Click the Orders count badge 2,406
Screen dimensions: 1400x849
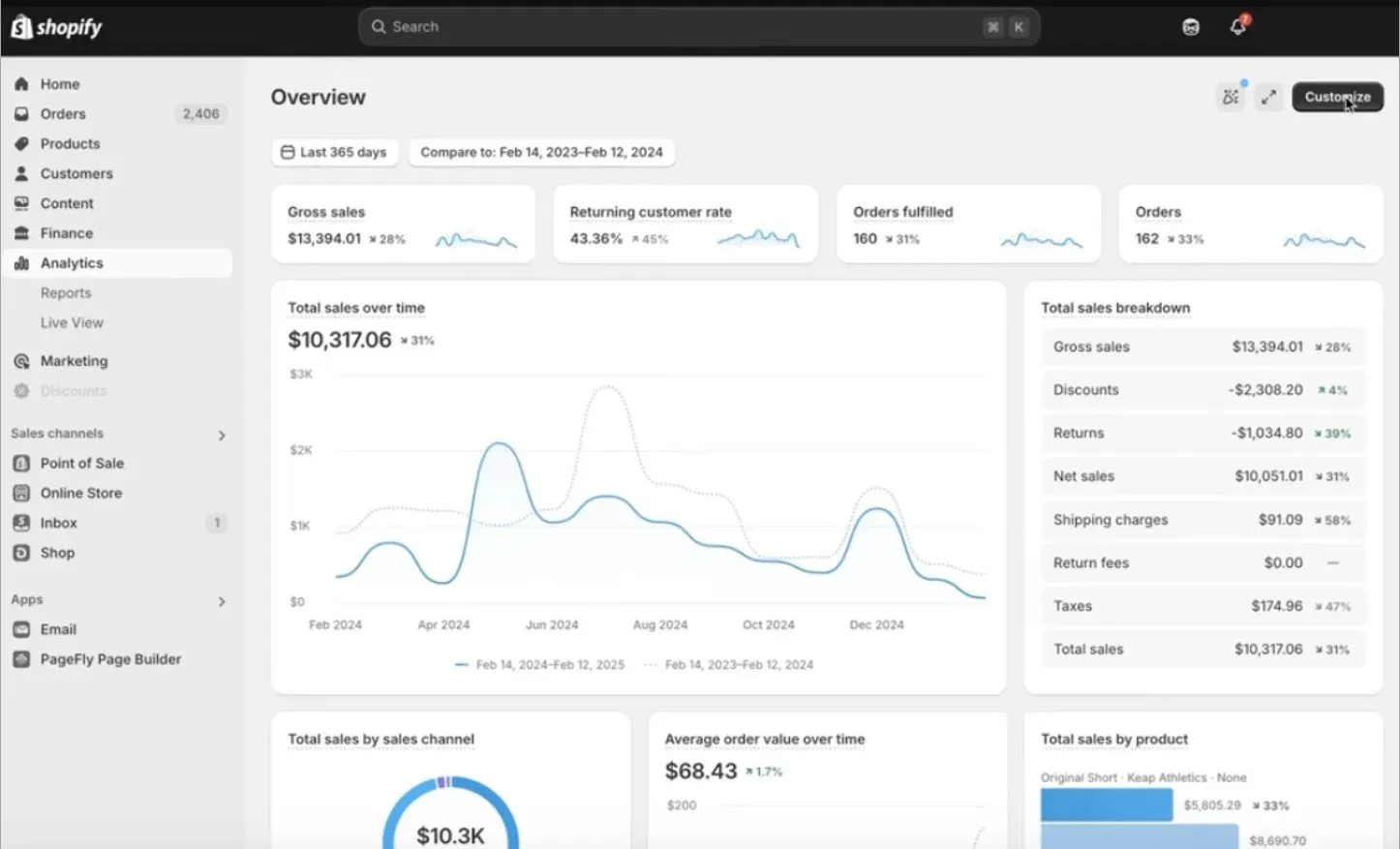coord(200,114)
